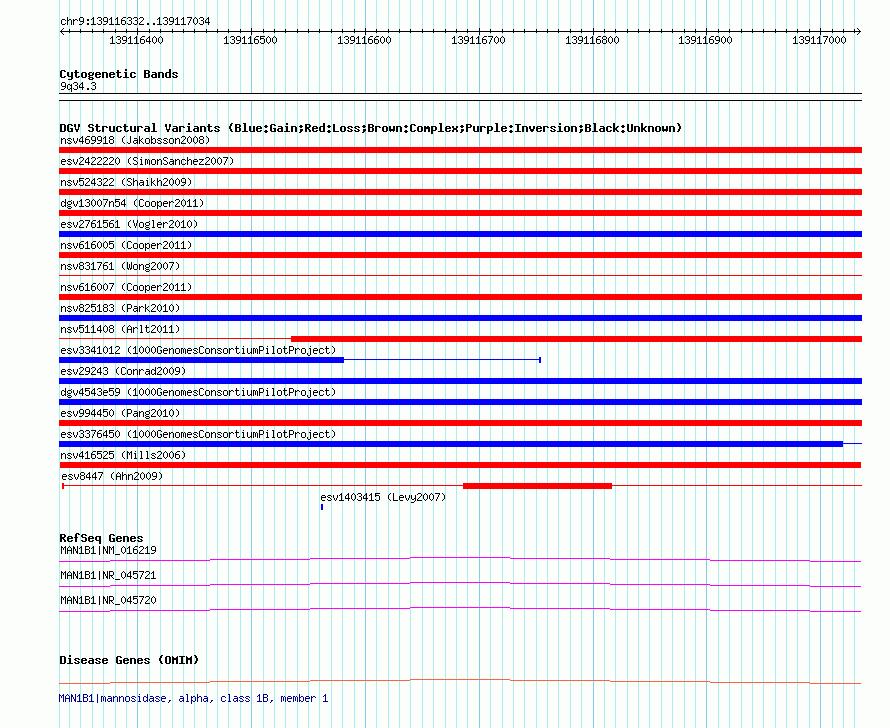This screenshot has width=890, height=728.
Task: Click the small blue mark under esv1403415
Action: pos(322,507)
